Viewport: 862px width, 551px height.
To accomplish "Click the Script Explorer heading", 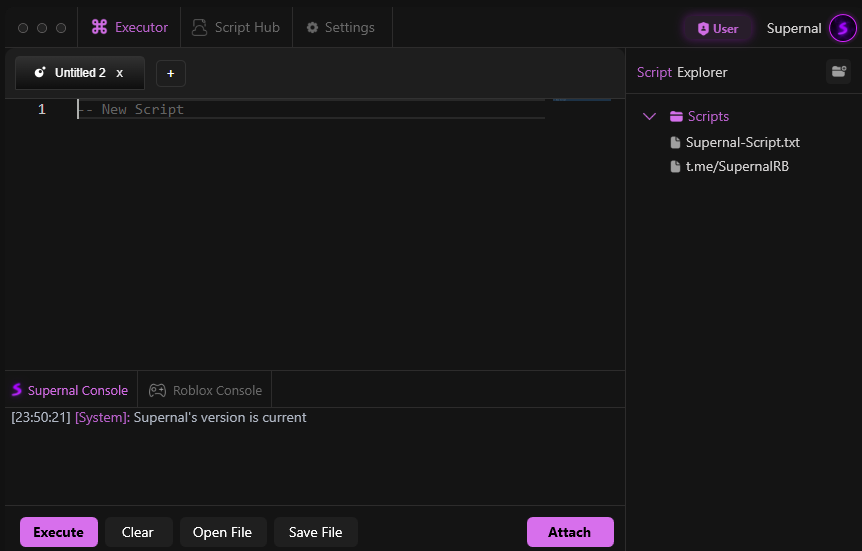I will tap(682, 73).
